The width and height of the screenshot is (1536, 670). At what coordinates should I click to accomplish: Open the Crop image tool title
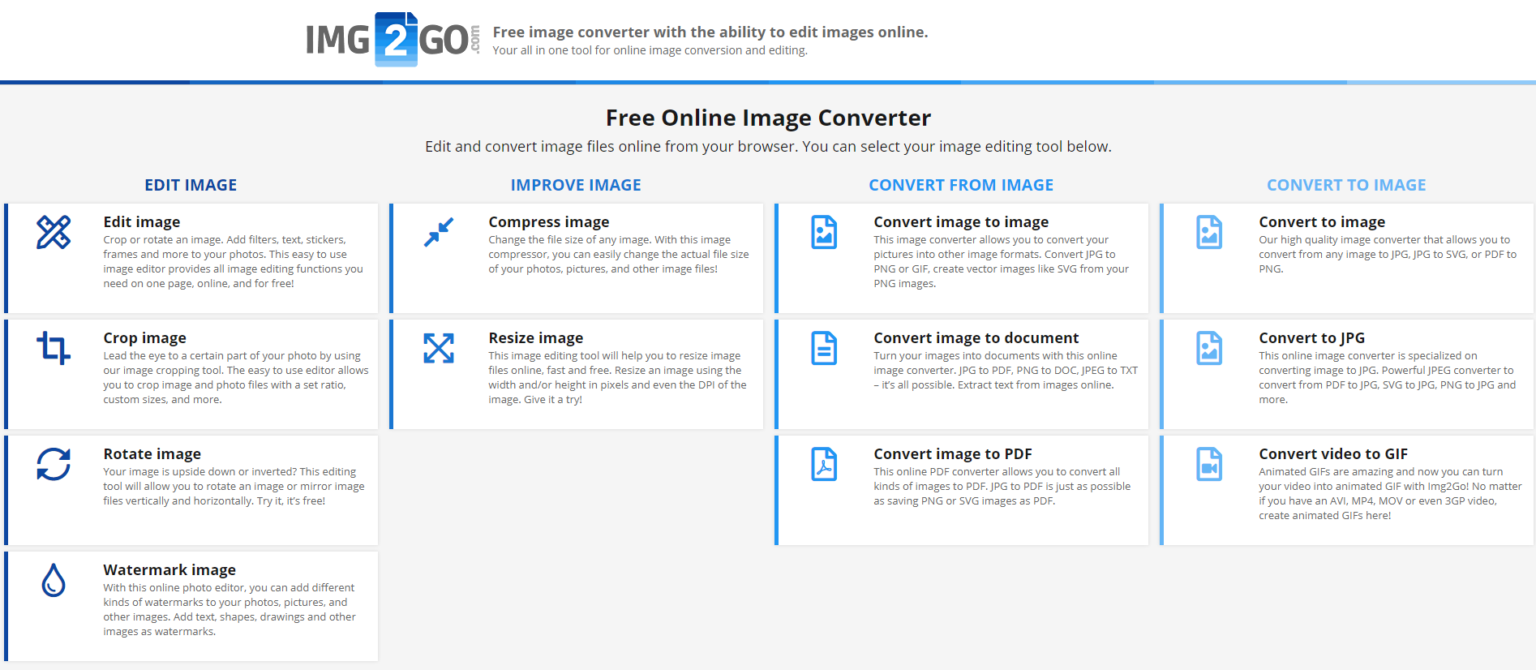coord(145,338)
